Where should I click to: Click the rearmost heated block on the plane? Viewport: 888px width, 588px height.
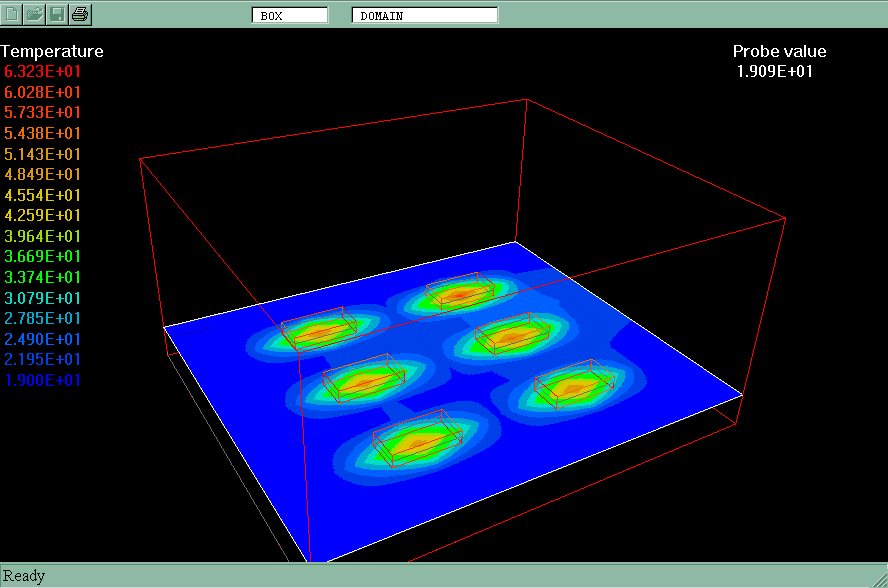tap(460, 293)
